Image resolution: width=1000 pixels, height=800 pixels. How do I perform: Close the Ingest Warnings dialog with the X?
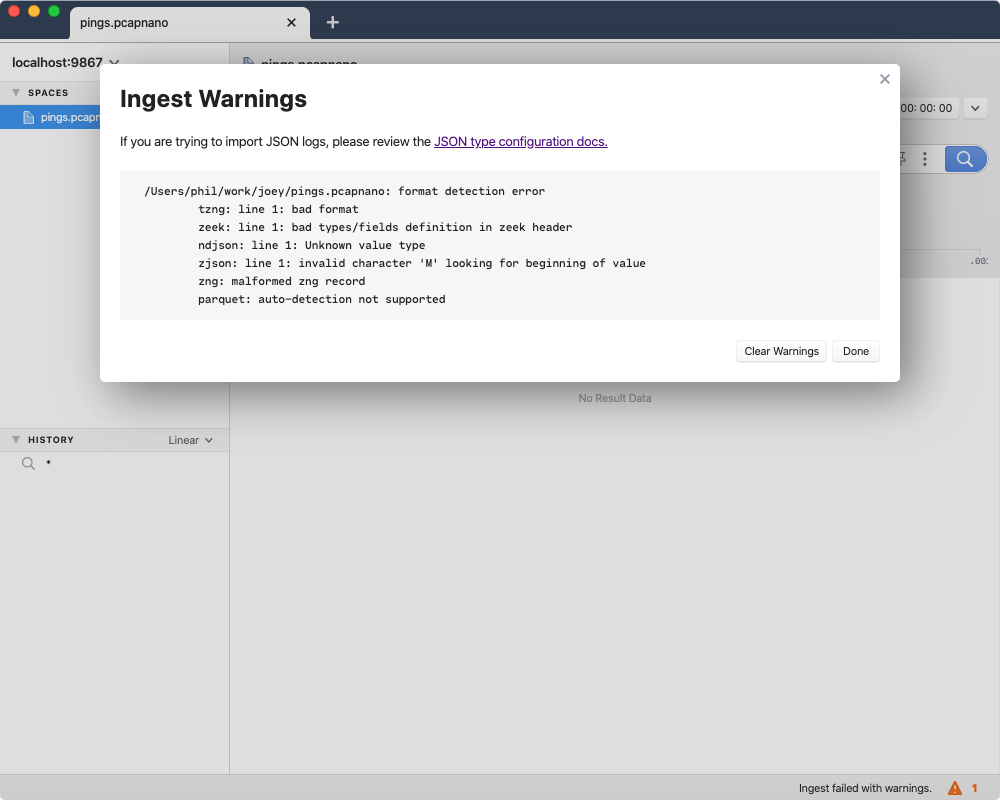click(x=884, y=79)
